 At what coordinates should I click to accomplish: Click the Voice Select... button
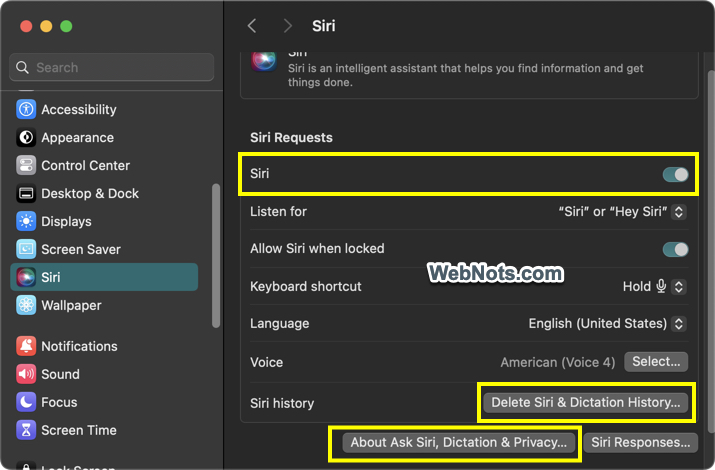click(656, 362)
